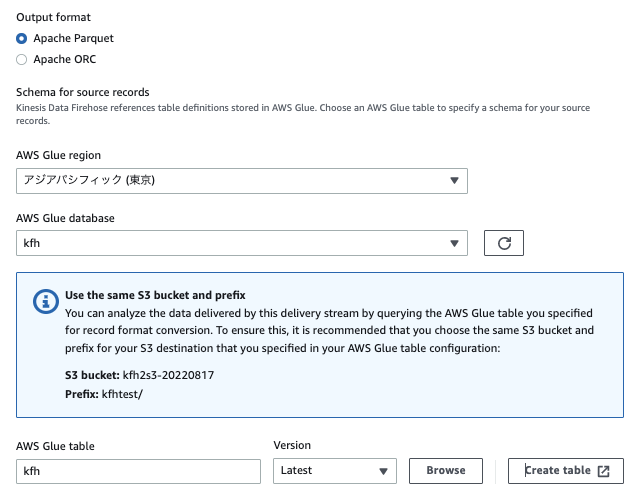The height and width of the screenshot is (498, 640).
Task: Click the 'AWS Glue region' label
Action: [x=58, y=155]
